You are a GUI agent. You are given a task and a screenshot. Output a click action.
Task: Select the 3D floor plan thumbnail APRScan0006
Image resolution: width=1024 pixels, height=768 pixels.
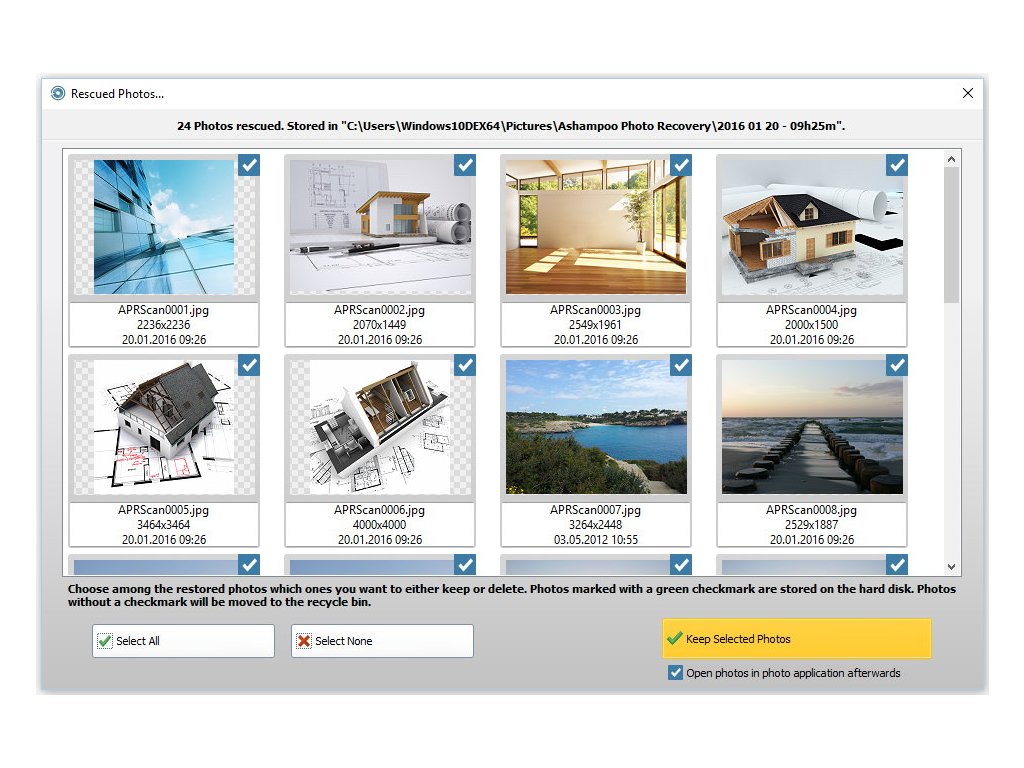(380, 427)
